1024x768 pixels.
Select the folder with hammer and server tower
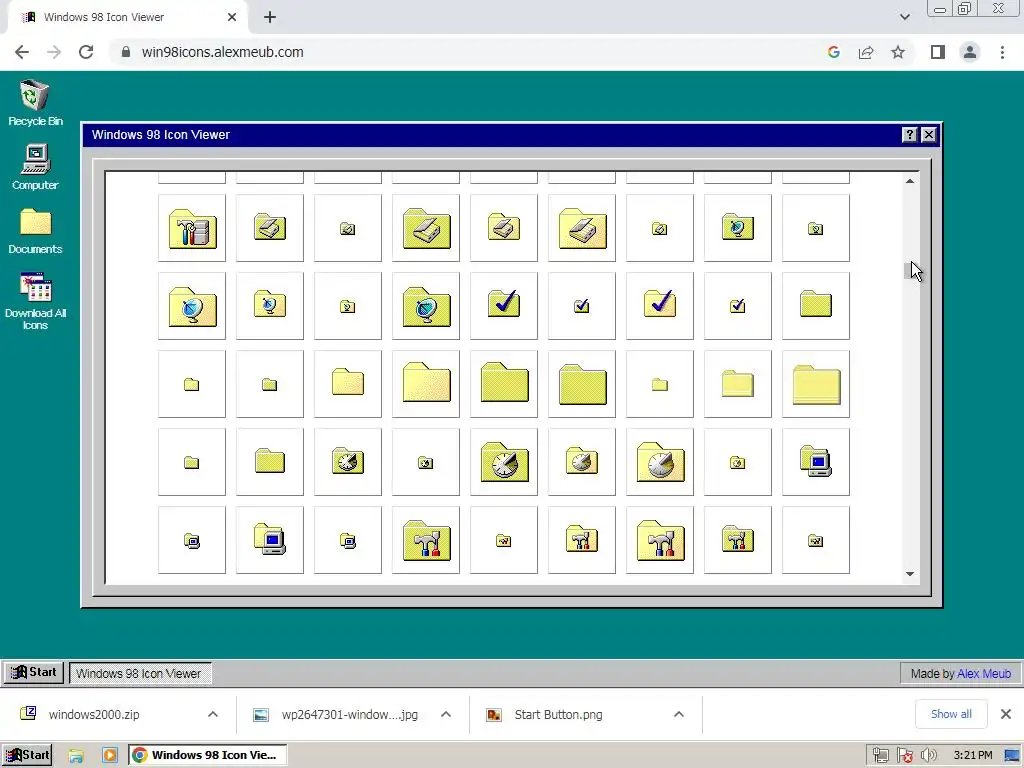(192, 228)
